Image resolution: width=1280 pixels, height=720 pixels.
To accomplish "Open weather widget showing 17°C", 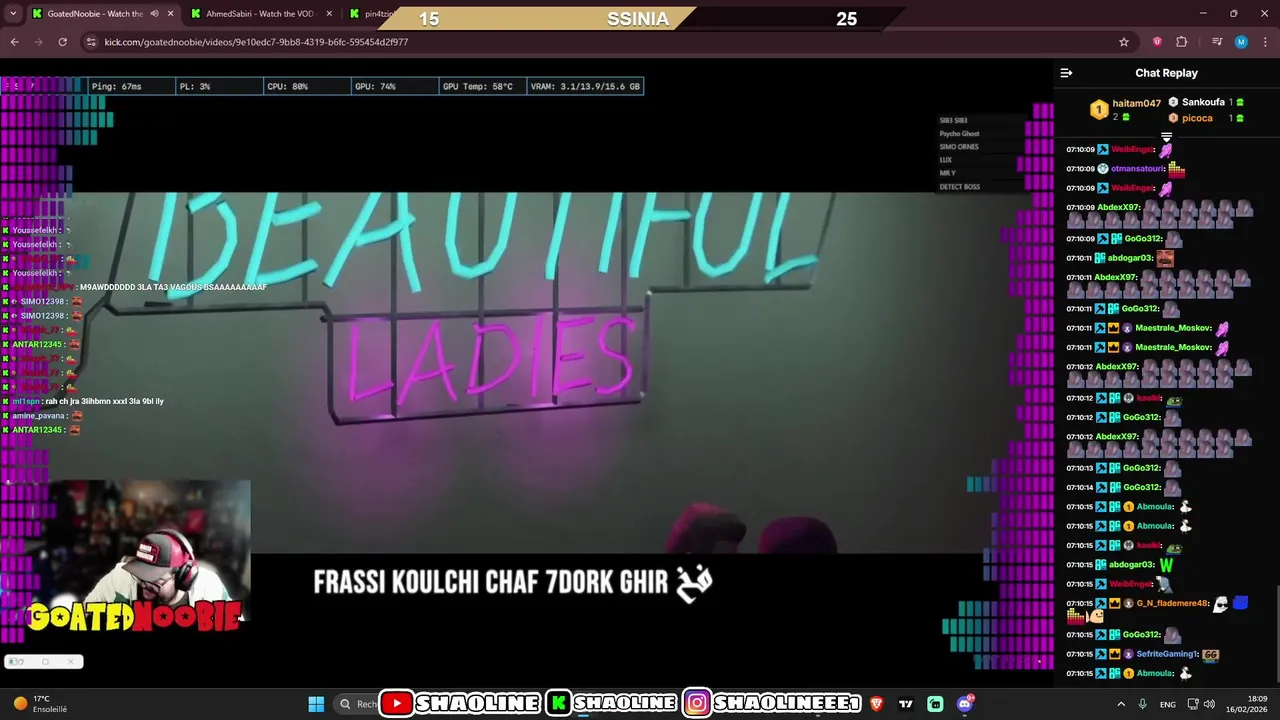I will pyautogui.click(x=40, y=704).
